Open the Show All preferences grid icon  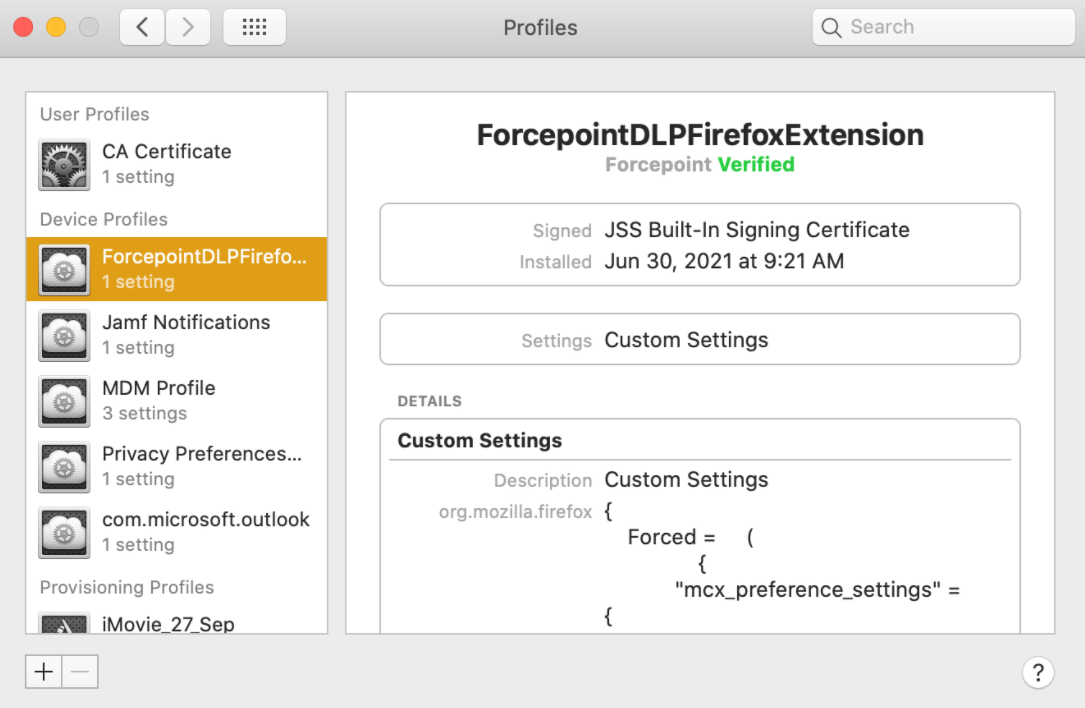coord(254,27)
